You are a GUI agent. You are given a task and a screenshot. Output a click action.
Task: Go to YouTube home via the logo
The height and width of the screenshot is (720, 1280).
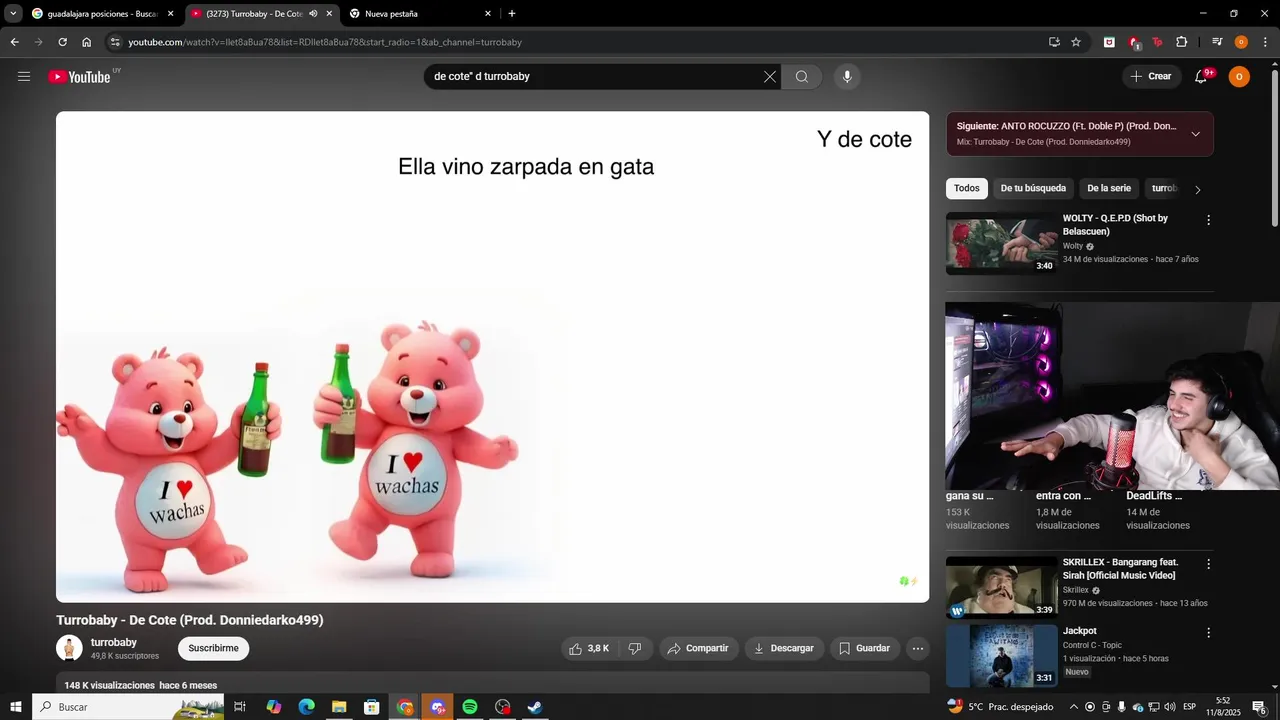tap(79, 77)
